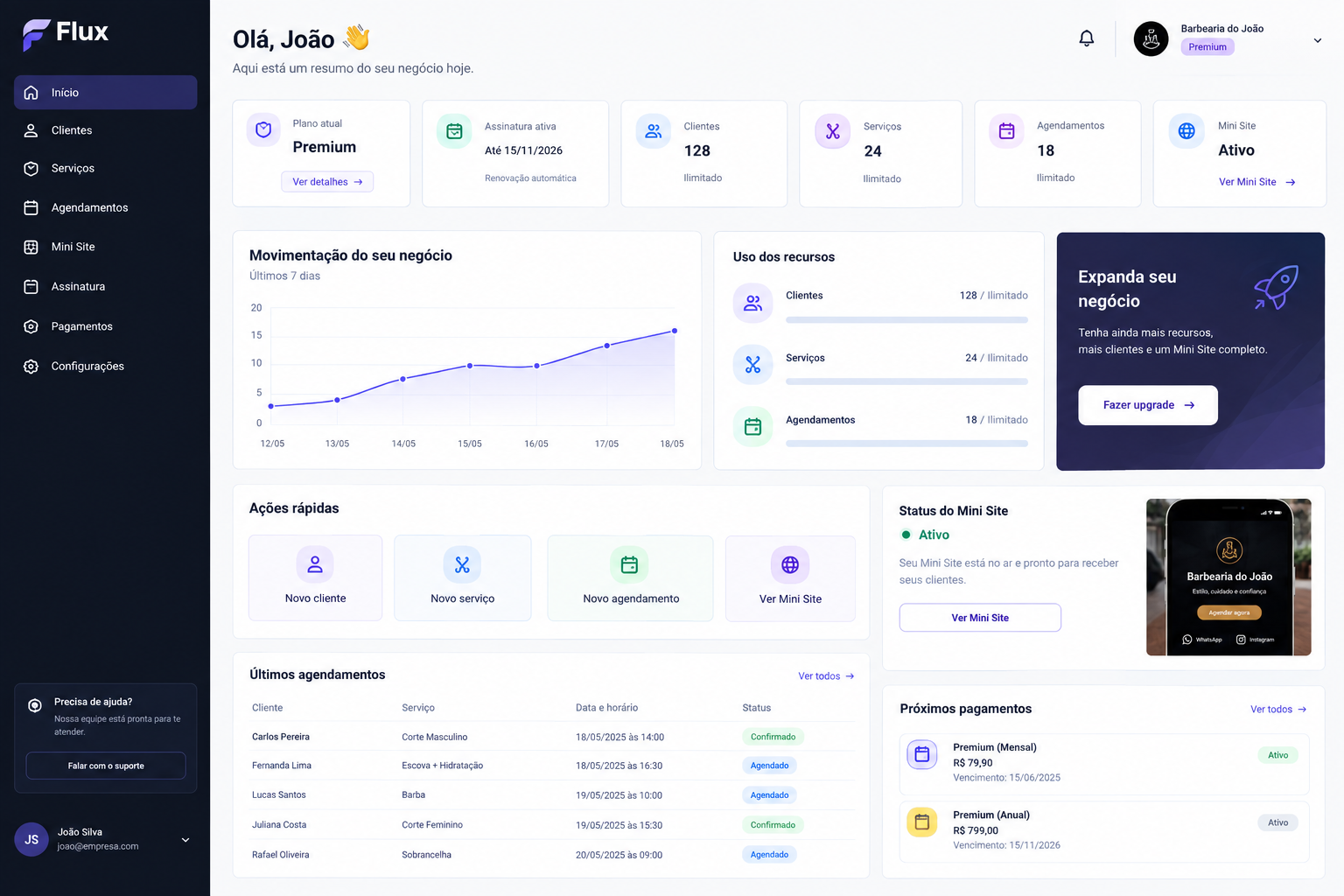
Task: Click the Premium (Mensal) payment calendar icon
Action: (x=921, y=753)
